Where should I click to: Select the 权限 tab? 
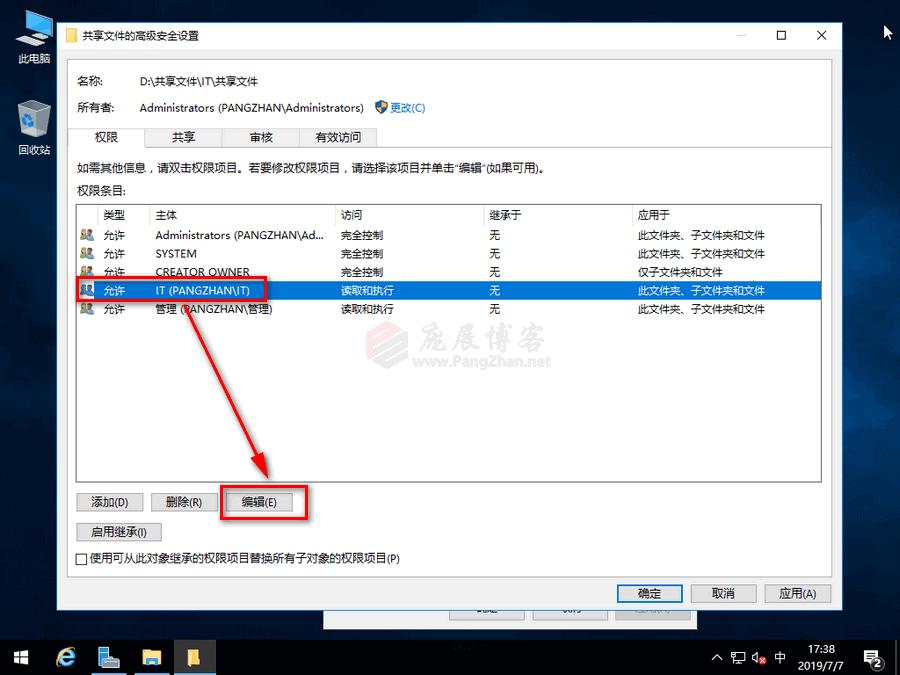(x=105, y=137)
